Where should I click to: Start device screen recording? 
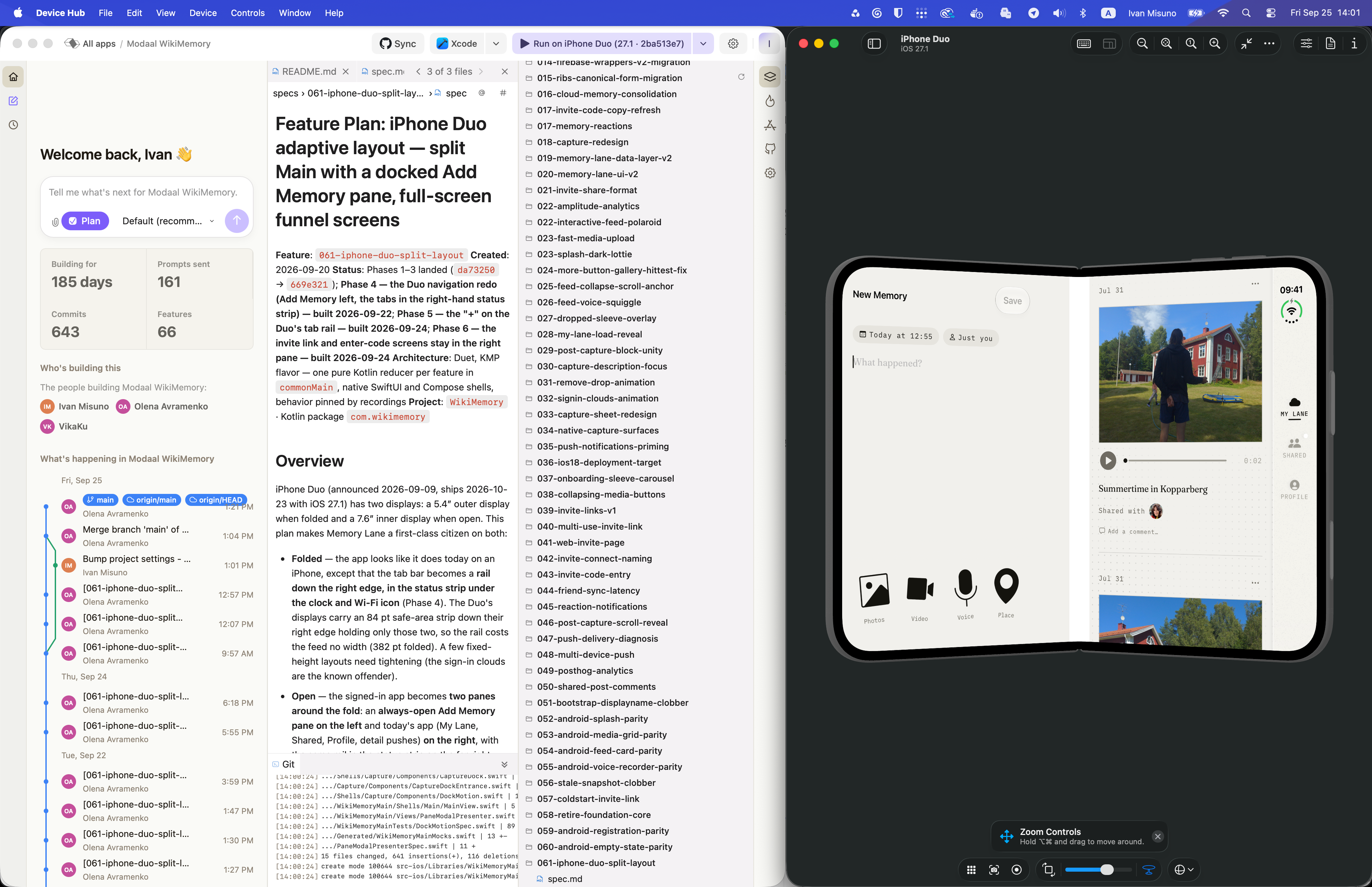click(1017, 870)
